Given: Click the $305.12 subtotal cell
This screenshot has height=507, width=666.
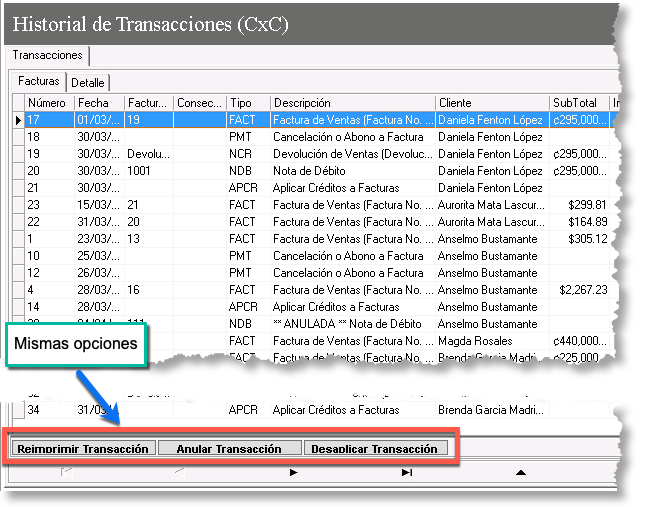Looking at the screenshot, I should pyautogui.click(x=579, y=239).
